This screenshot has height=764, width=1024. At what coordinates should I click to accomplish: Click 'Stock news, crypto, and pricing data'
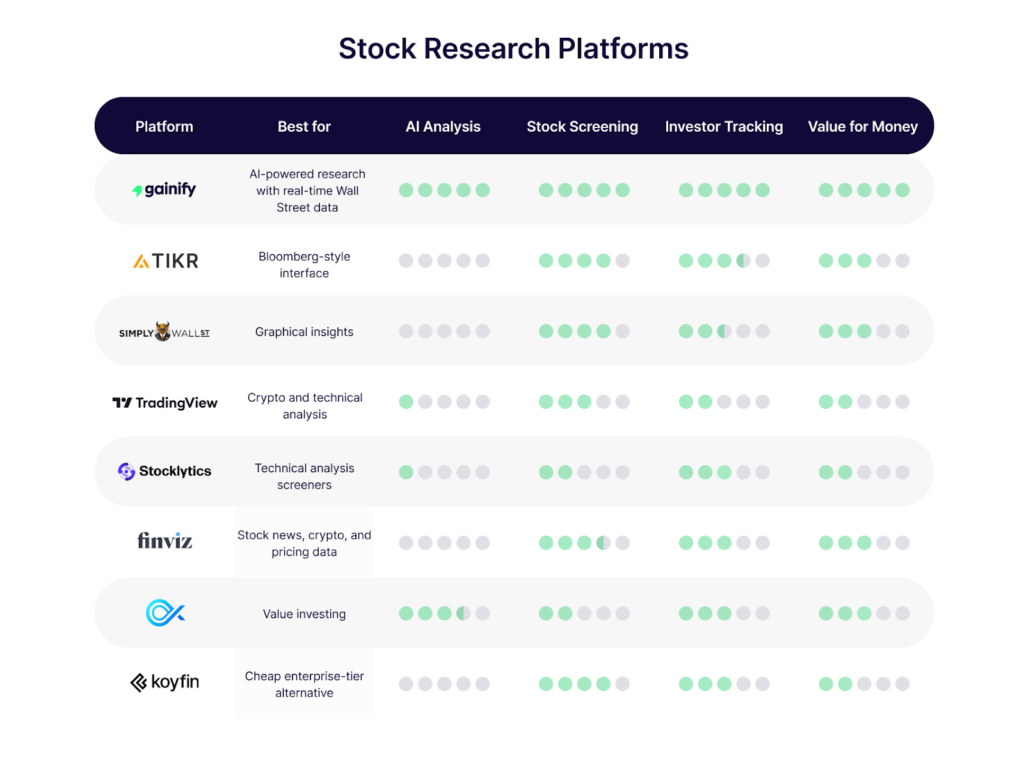[x=304, y=543]
